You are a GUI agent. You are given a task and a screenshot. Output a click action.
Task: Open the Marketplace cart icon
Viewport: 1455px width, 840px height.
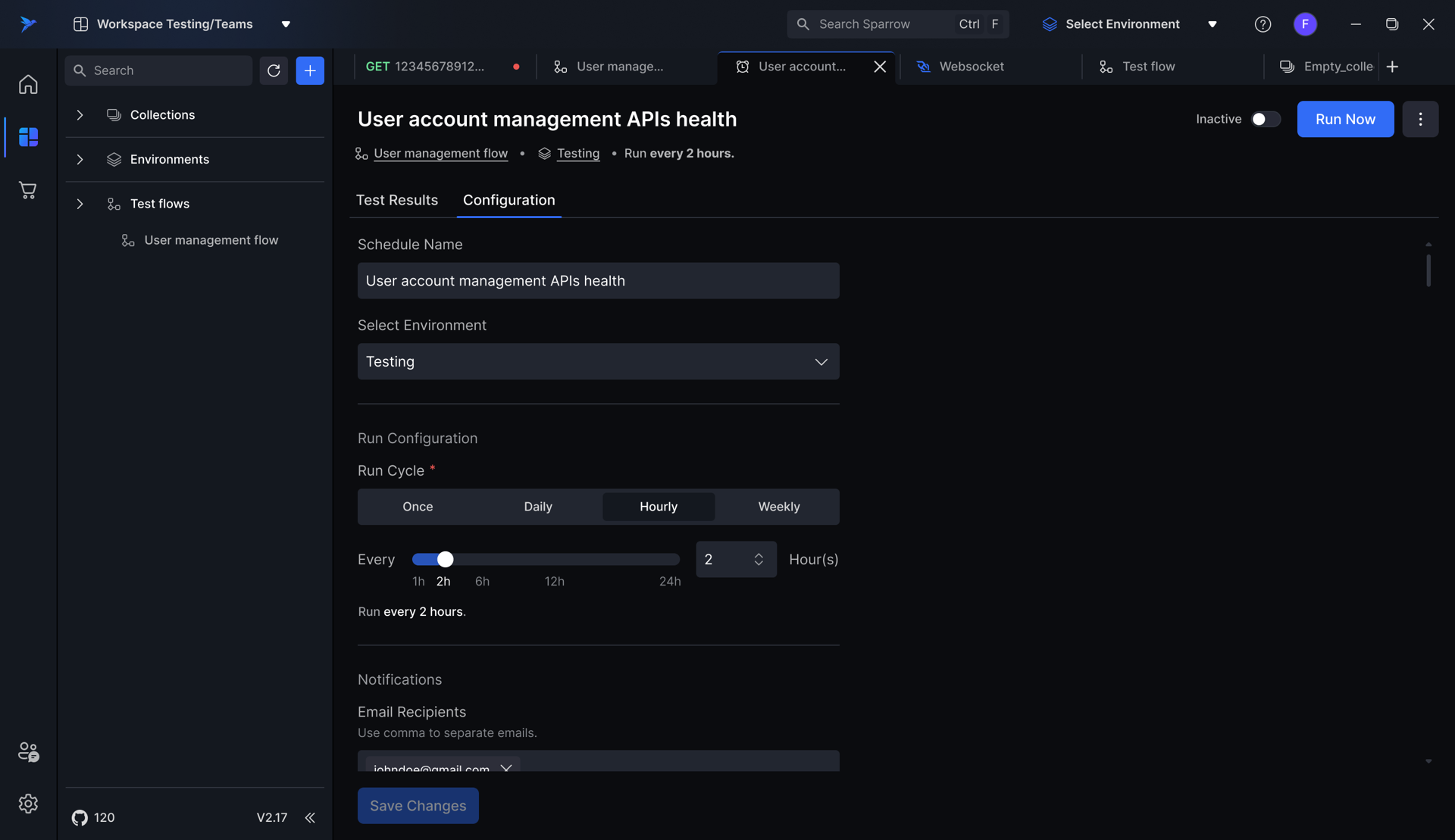point(28,190)
